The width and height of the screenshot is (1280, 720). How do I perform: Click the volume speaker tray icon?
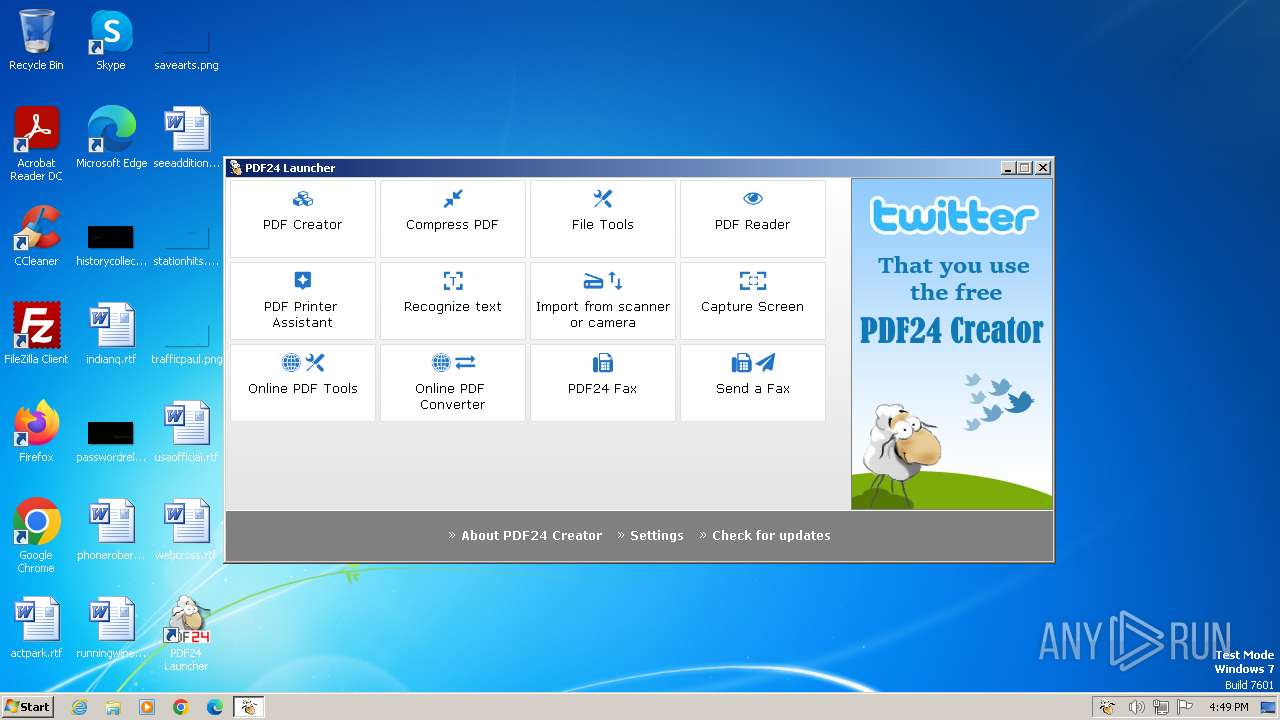pyautogui.click(x=1136, y=707)
